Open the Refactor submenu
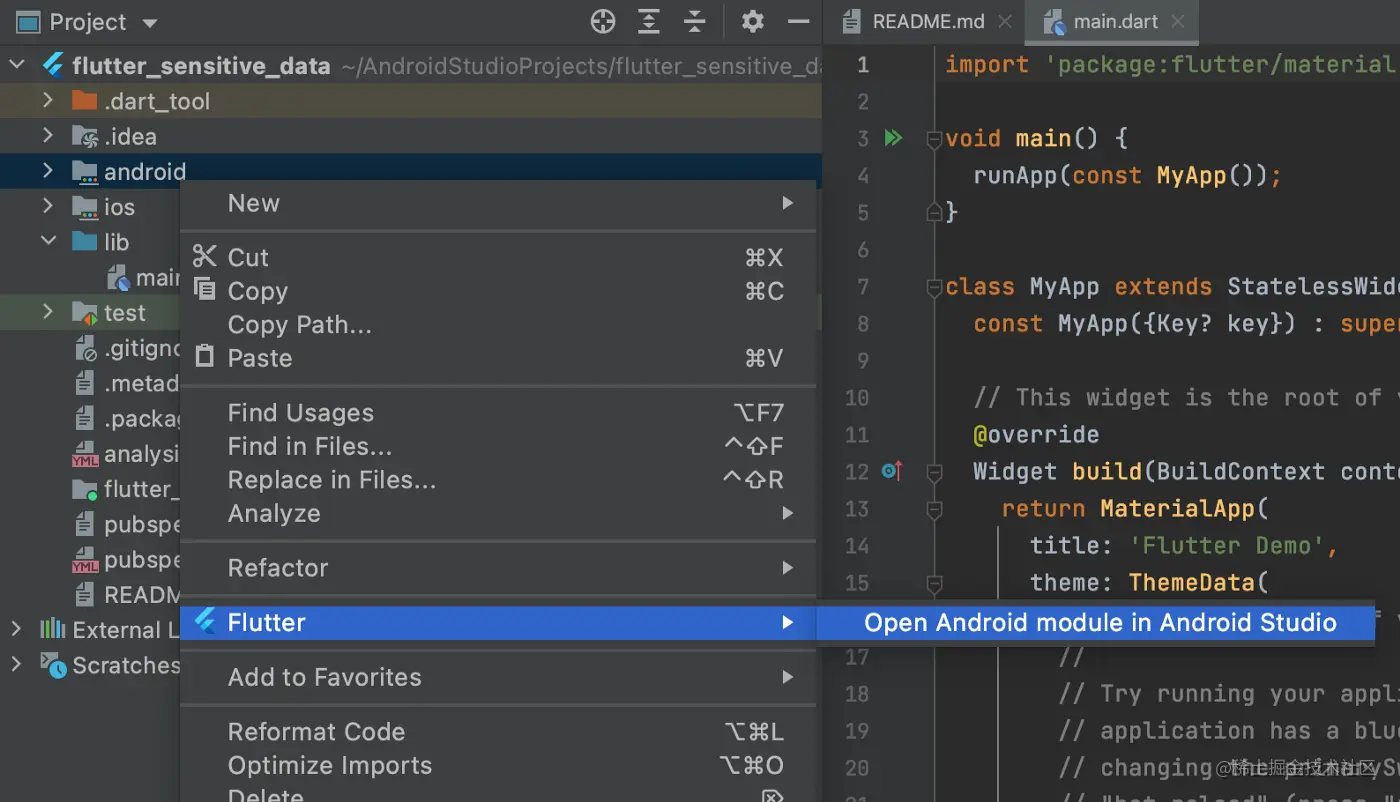The height and width of the screenshot is (802, 1400). tap(498, 567)
